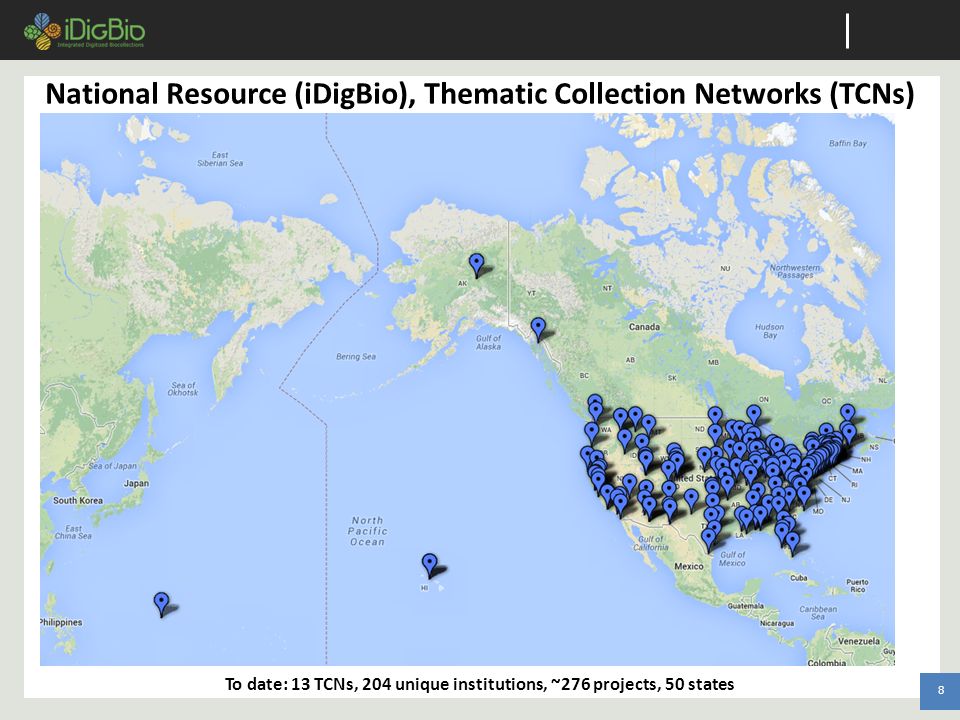Click the 'BC' province abbreviation
Image resolution: width=960 pixels, height=720 pixels.
(x=584, y=375)
